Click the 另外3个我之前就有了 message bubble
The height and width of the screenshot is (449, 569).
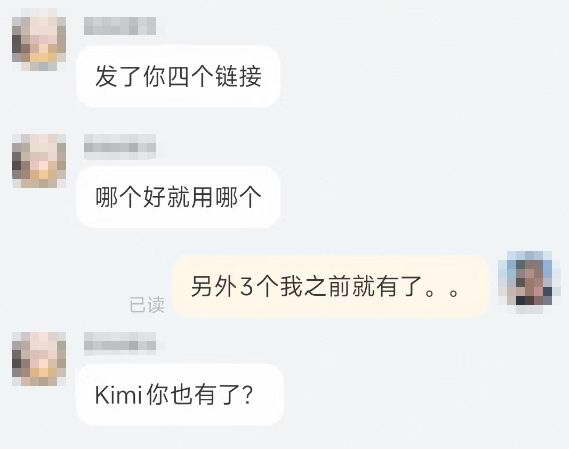pyautogui.click(x=330, y=286)
